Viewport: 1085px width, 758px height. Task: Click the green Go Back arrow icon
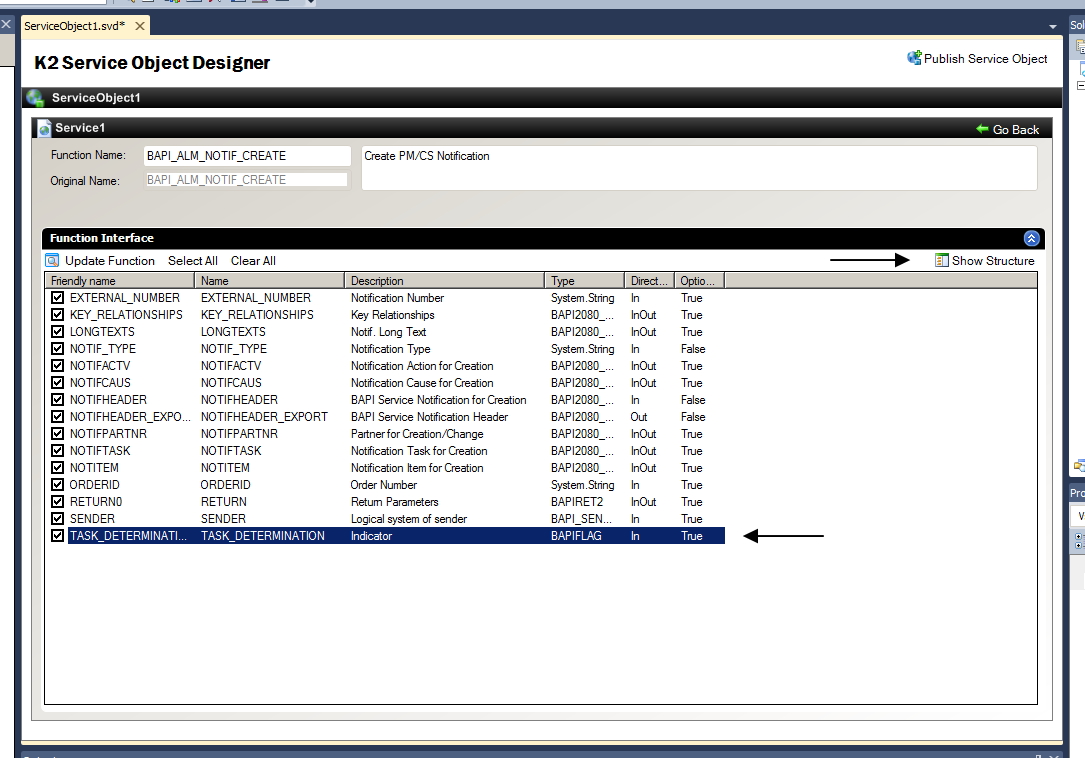(x=982, y=129)
